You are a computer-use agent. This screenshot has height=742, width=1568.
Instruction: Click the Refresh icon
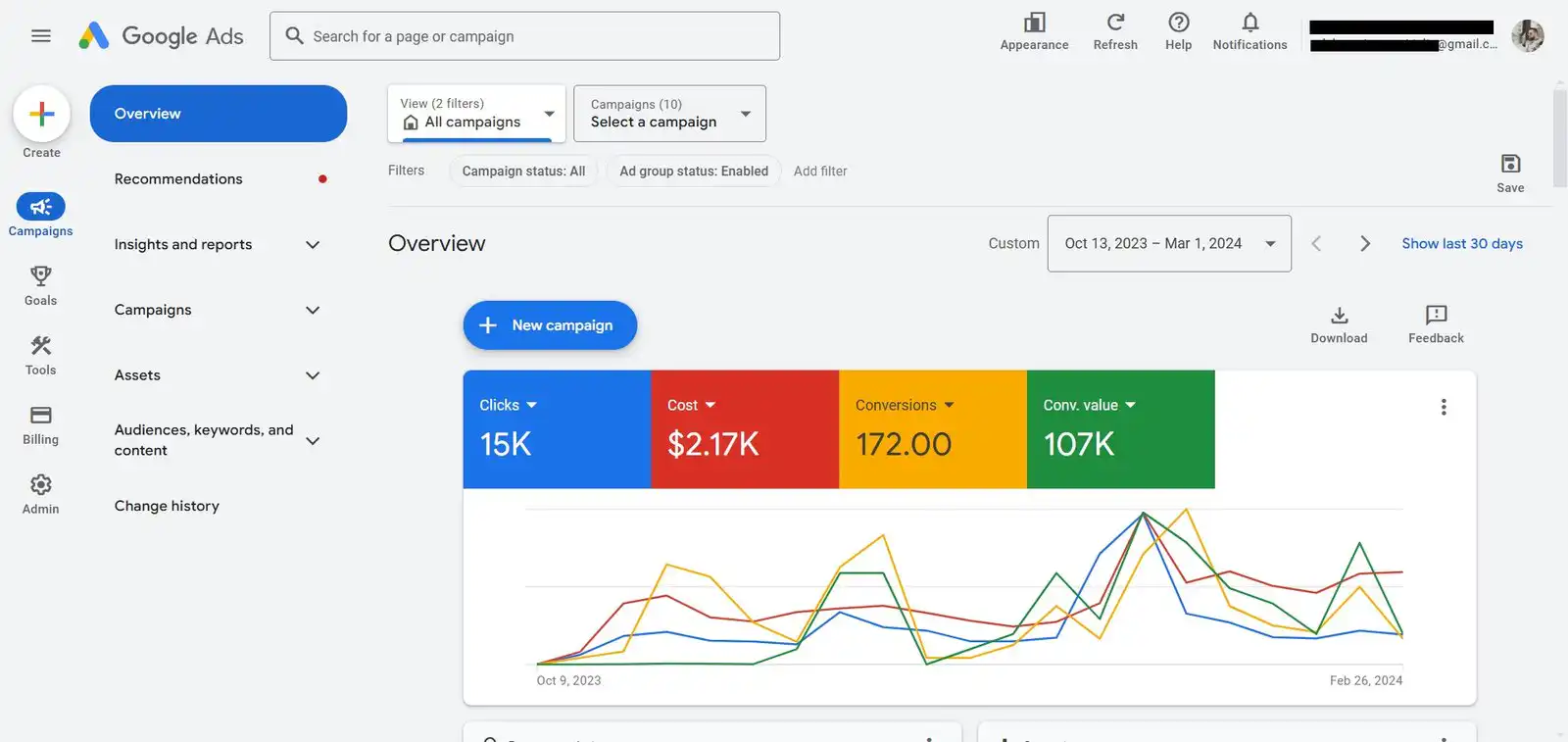(x=1115, y=23)
